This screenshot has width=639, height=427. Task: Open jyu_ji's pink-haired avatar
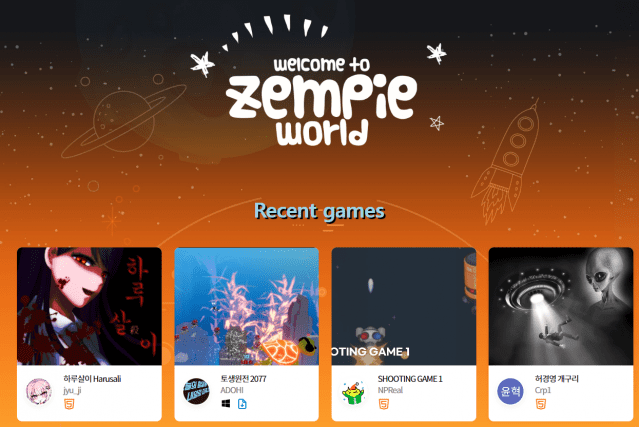pos(39,391)
